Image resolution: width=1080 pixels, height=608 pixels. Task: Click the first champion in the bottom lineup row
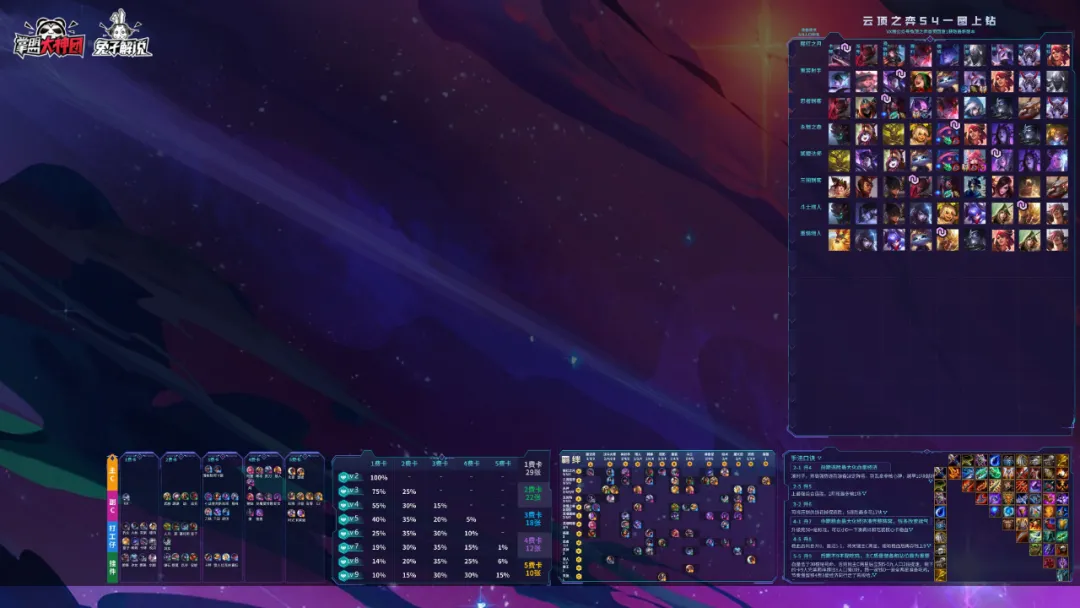[839, 240]
